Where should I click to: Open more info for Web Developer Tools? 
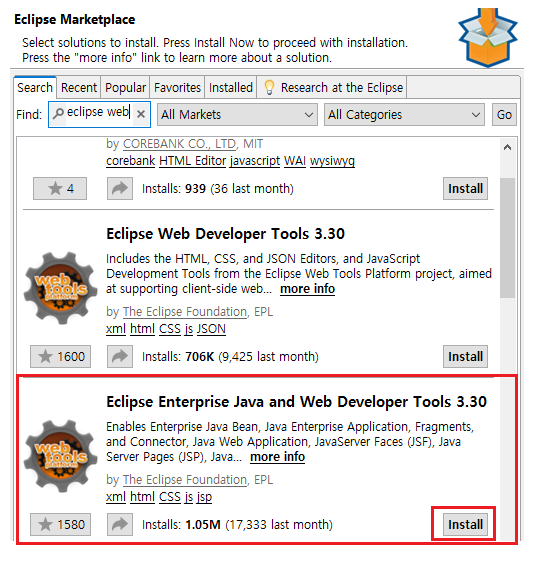[x=307, y=289]
